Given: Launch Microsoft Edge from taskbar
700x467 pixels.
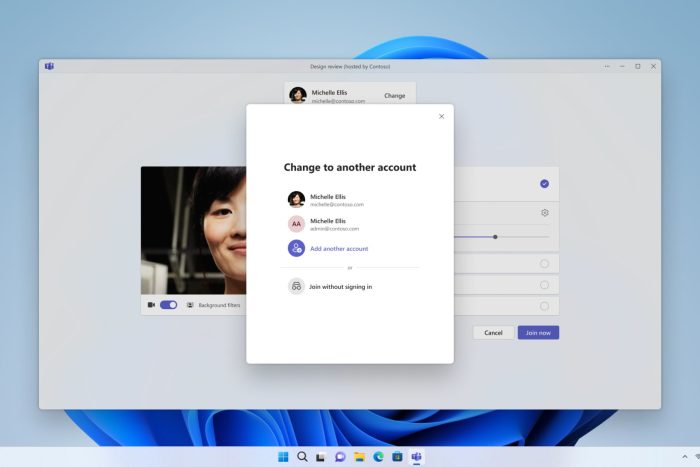Looking at the screenshot, I should [379, 457].
